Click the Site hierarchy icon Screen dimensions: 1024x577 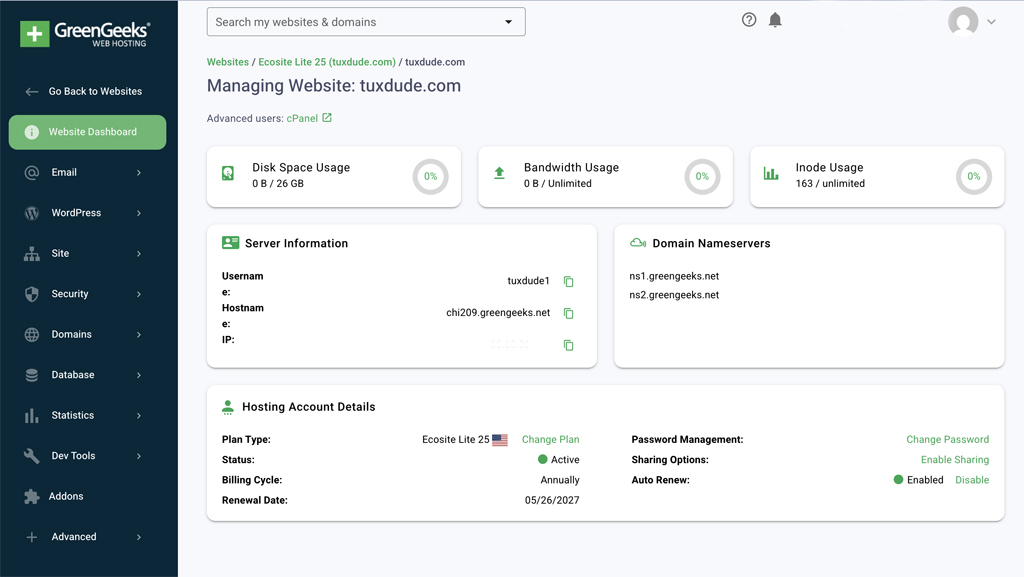click(31, 253)
